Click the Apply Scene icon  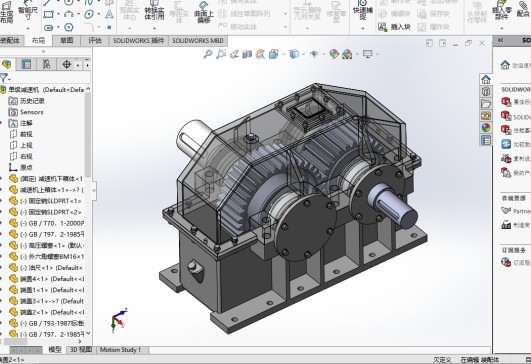[347, 54]
